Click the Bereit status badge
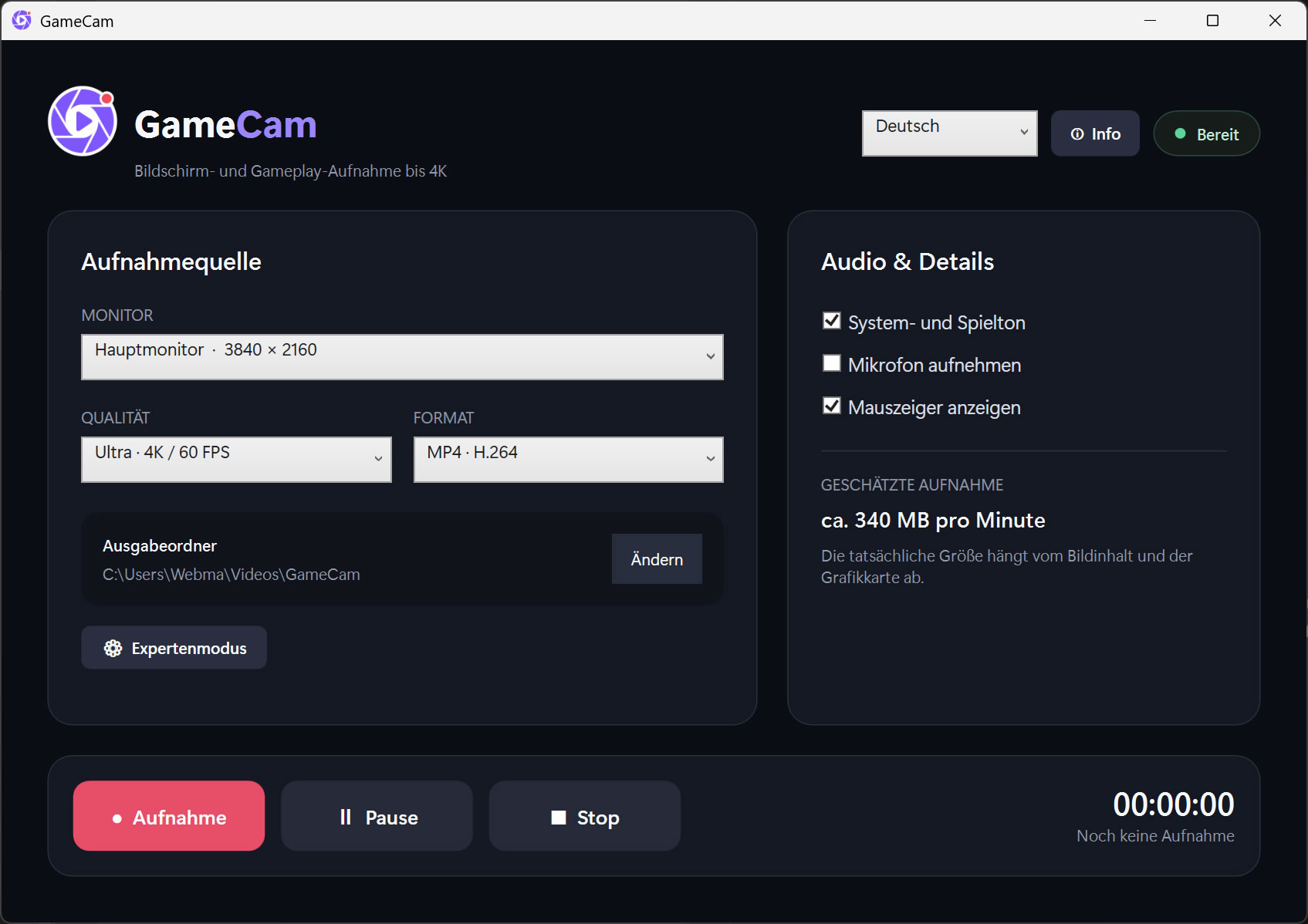Viewport: 1308px width, 924px height. (x=1207, y=133)
